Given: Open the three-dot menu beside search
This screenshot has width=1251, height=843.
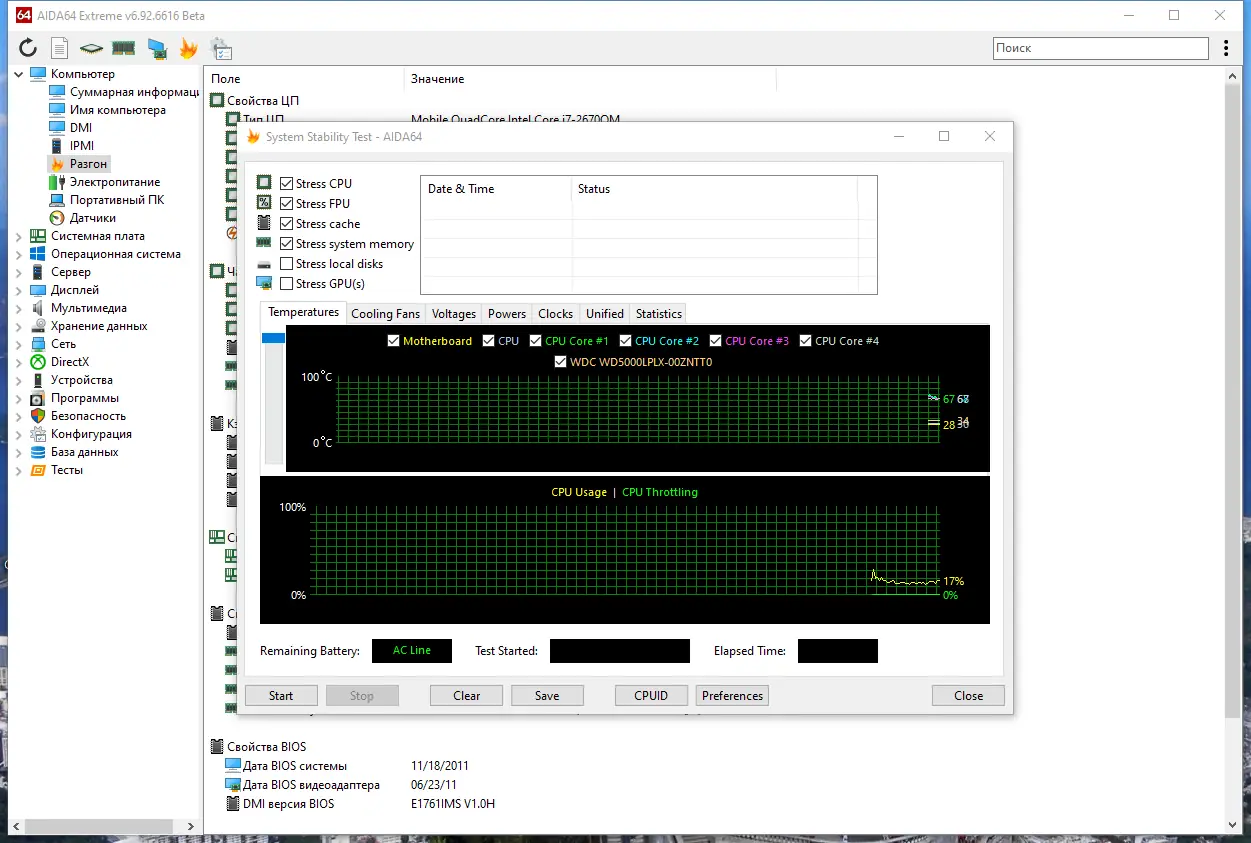Looking at the screenshot, I should click(x=1228, y=48).
